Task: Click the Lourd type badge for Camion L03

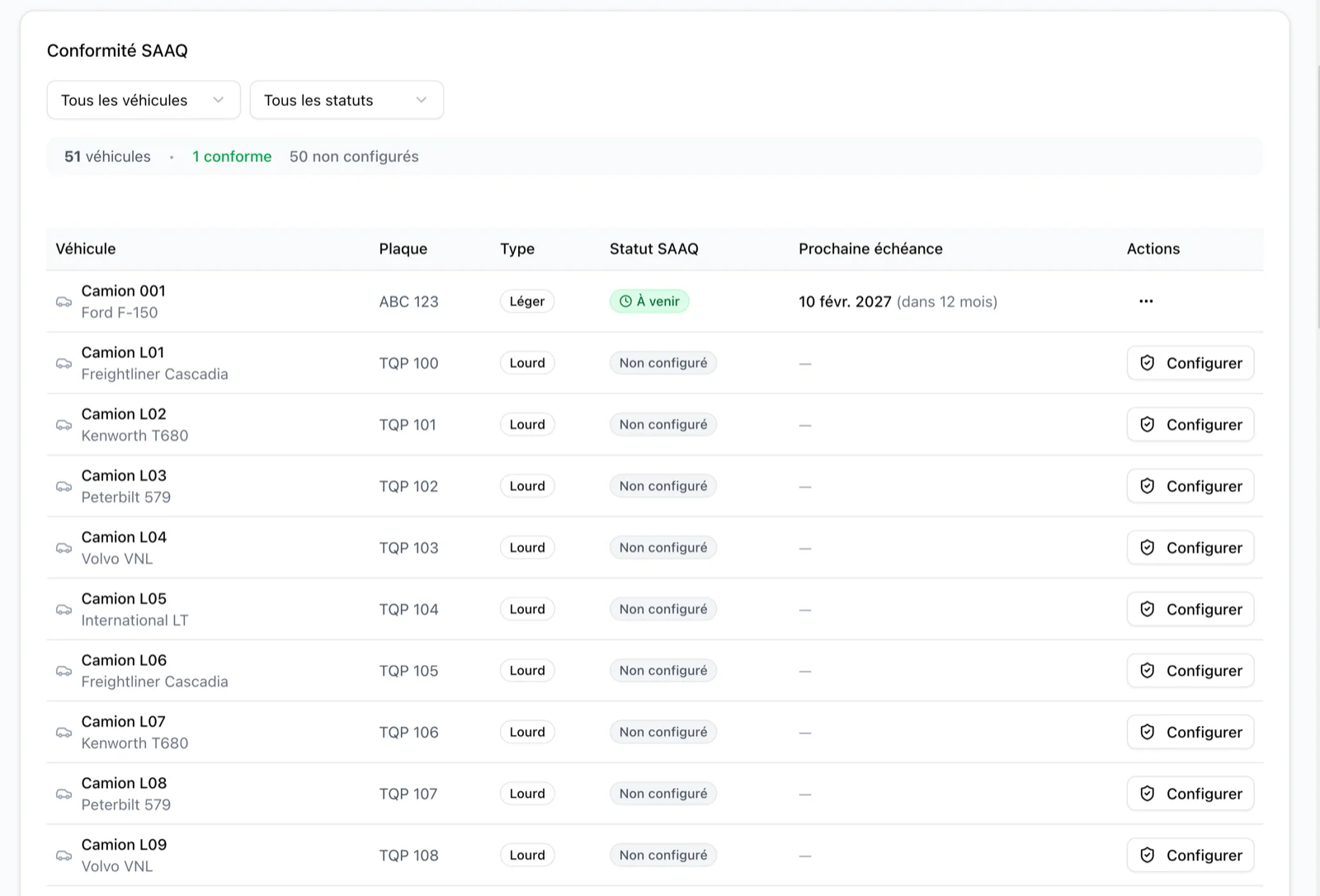Action: [x=527, y=486]
